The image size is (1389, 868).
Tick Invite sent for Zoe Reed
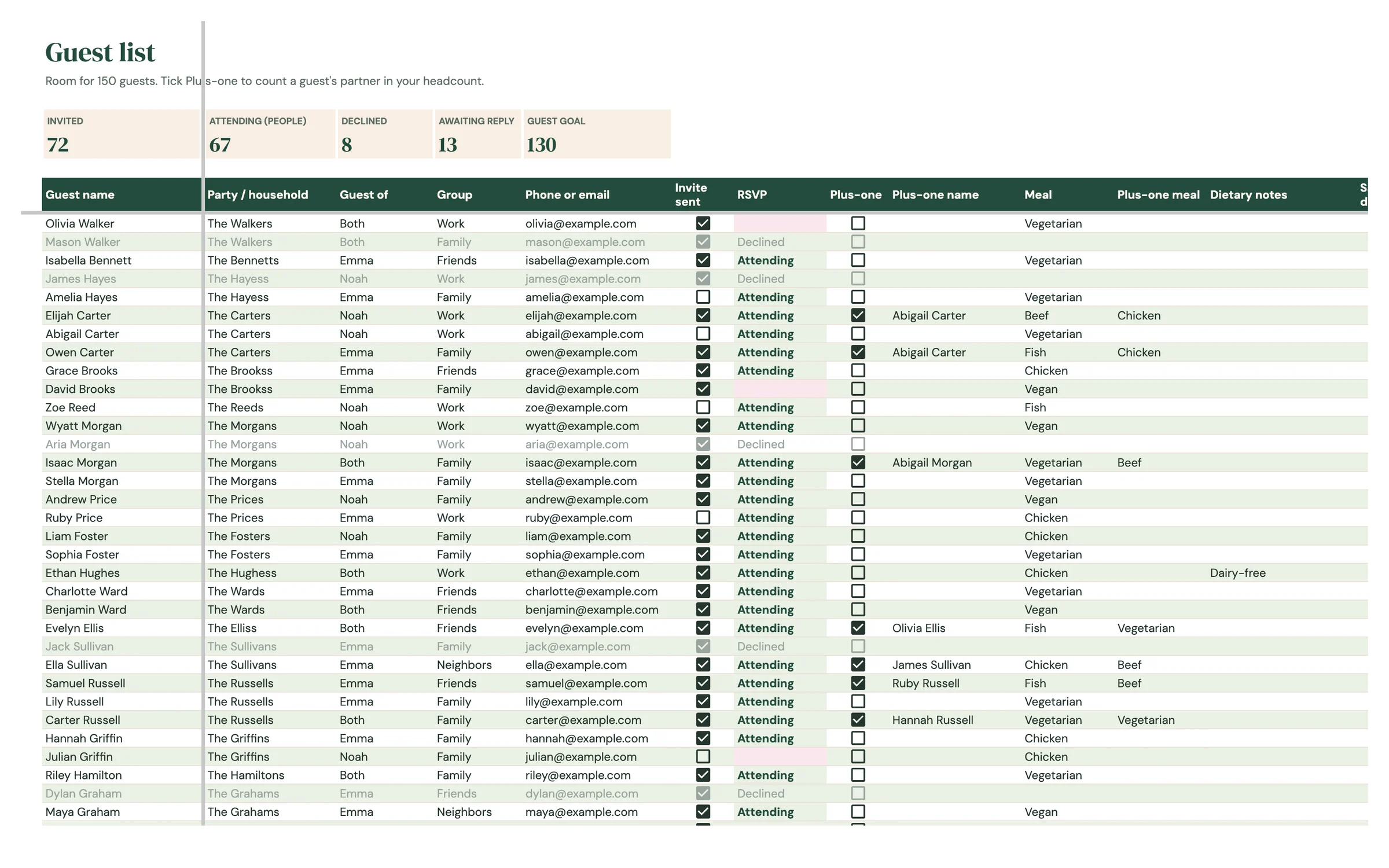tap(703, 407)
